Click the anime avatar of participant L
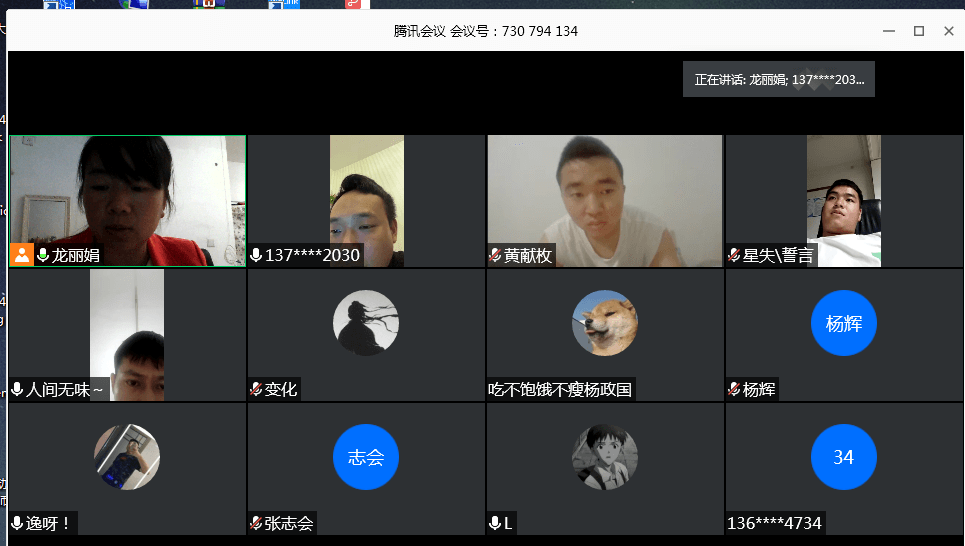 (605, 457)
